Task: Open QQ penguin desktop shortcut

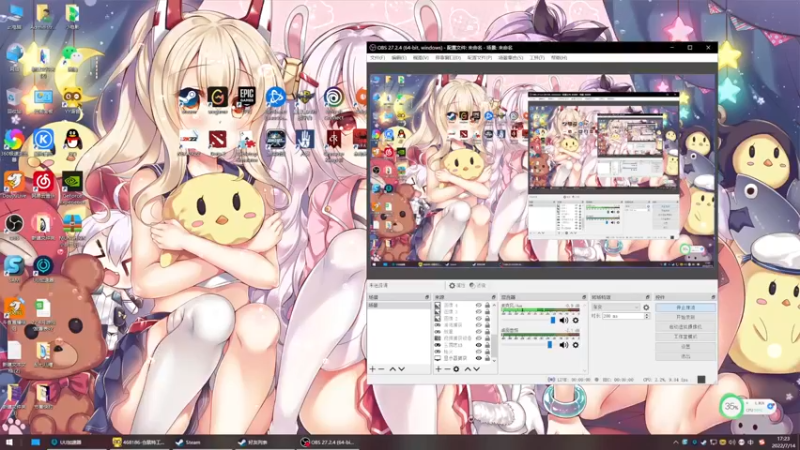Action: coord(72,142)
